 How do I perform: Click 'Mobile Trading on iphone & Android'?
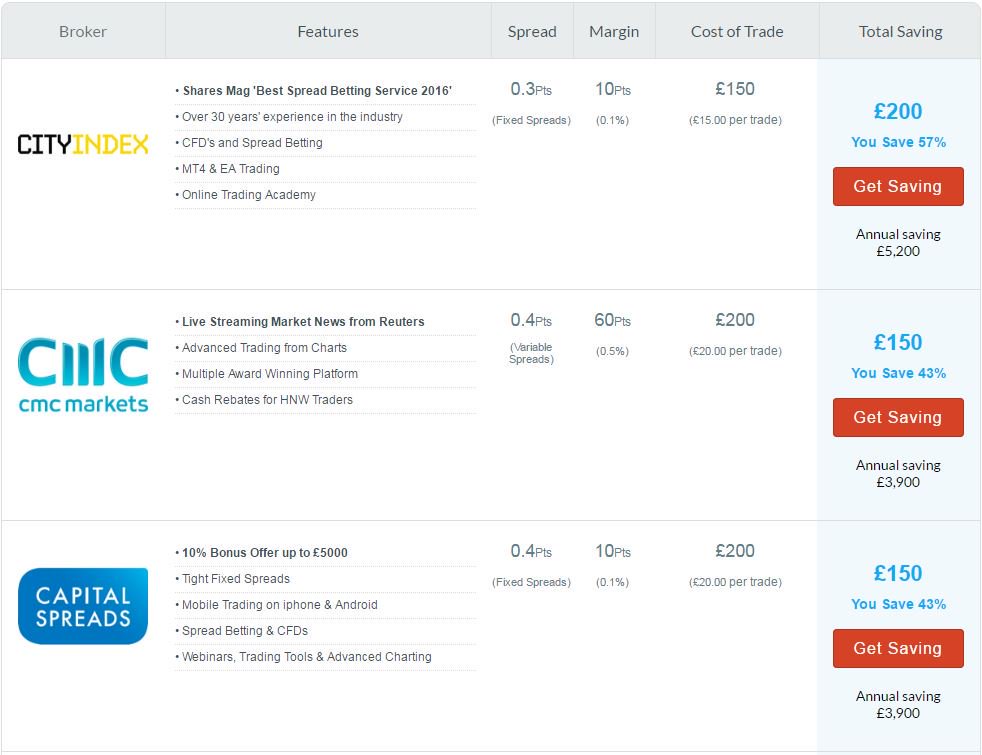(280, 605)
